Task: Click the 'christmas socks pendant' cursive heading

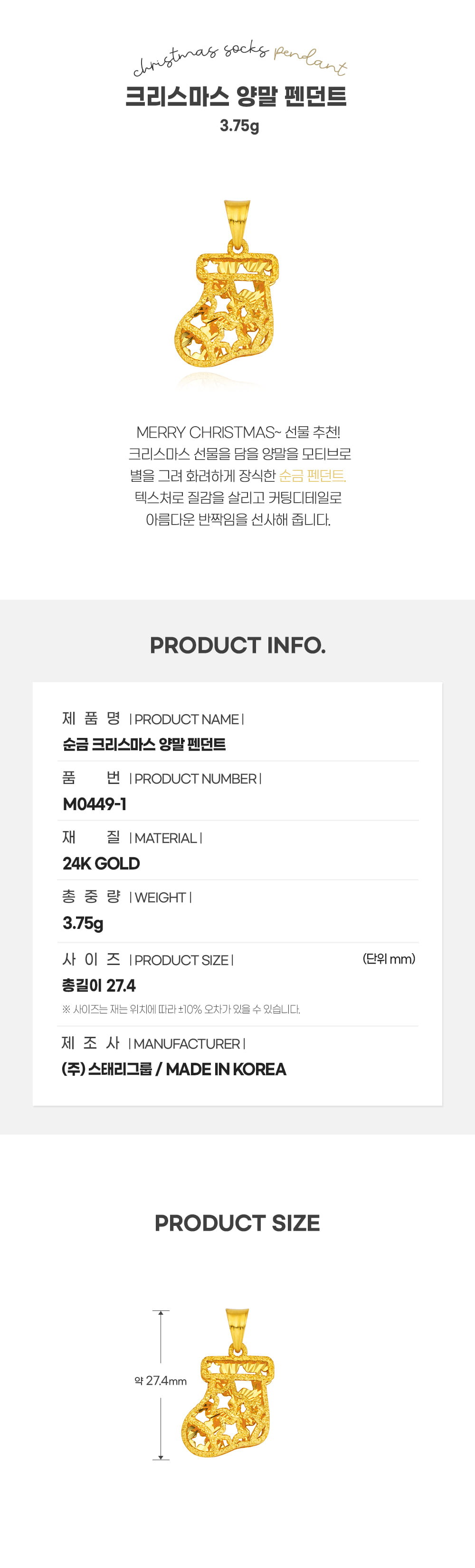Action: click(239, 59)
